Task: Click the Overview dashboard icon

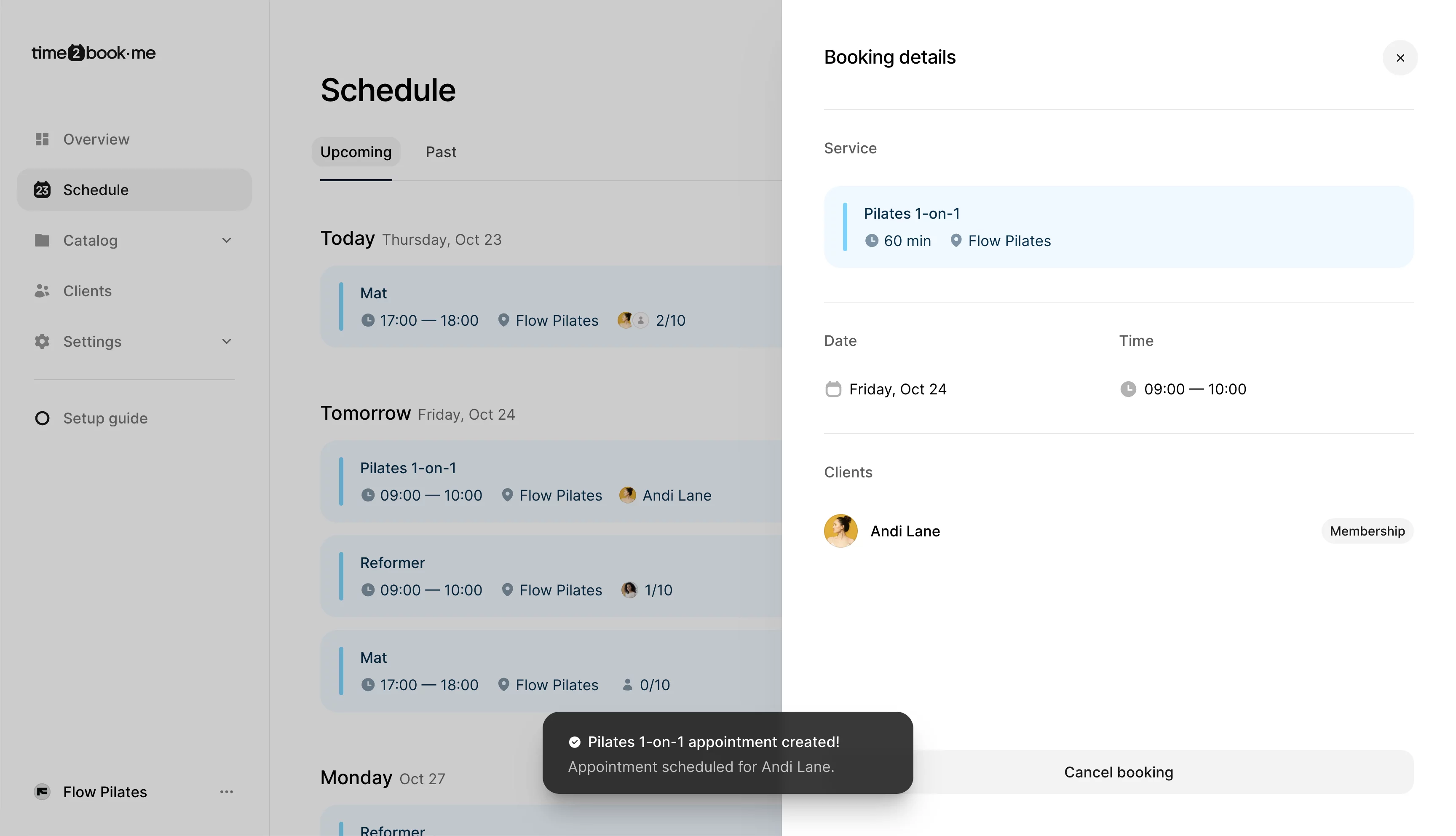Action: 42,139
